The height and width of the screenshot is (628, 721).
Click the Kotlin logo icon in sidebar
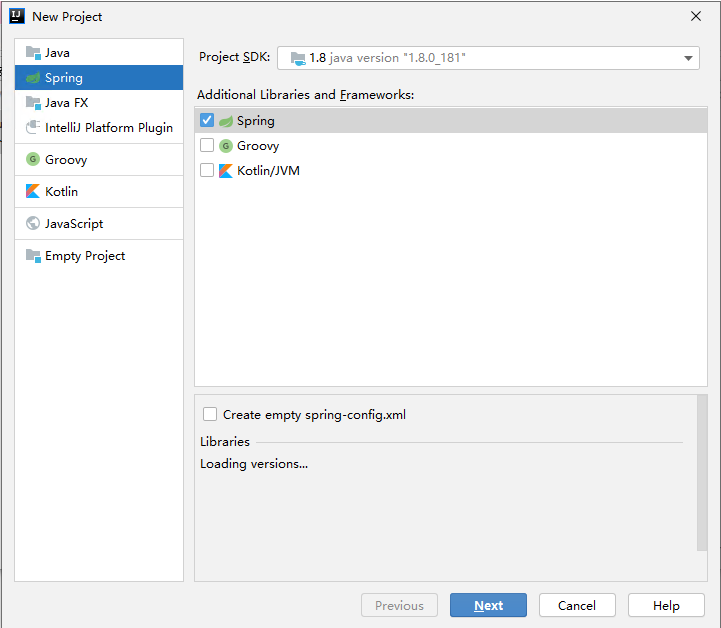pos(33,191)
